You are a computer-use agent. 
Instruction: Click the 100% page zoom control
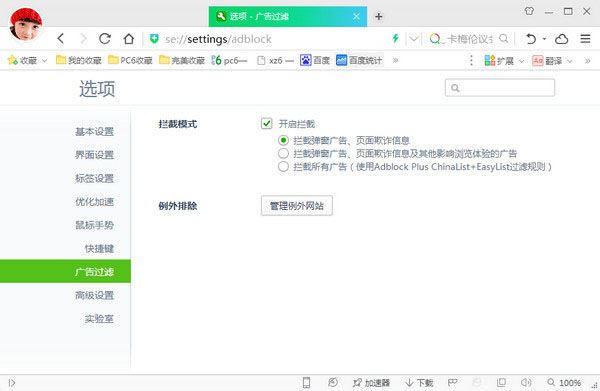click(564, 383)
